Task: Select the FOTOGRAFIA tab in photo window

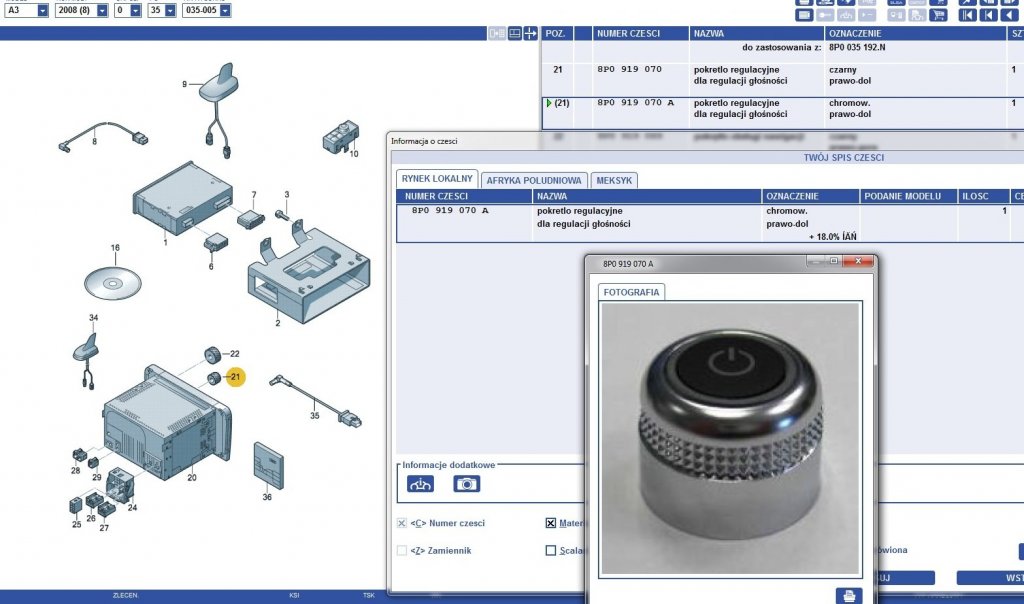Action: click(631, 292)
